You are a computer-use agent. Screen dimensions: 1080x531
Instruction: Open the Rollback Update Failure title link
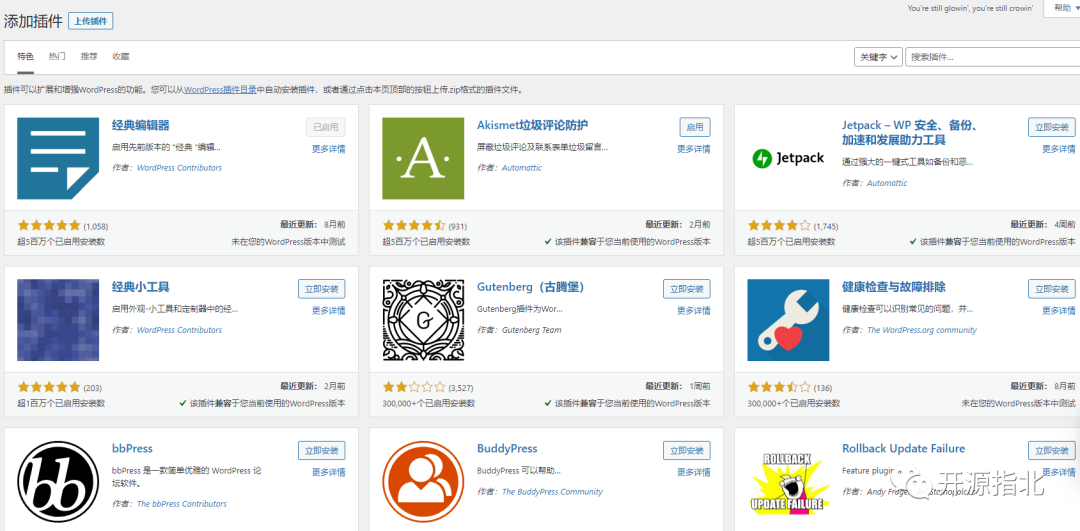(x=904, y=448)
